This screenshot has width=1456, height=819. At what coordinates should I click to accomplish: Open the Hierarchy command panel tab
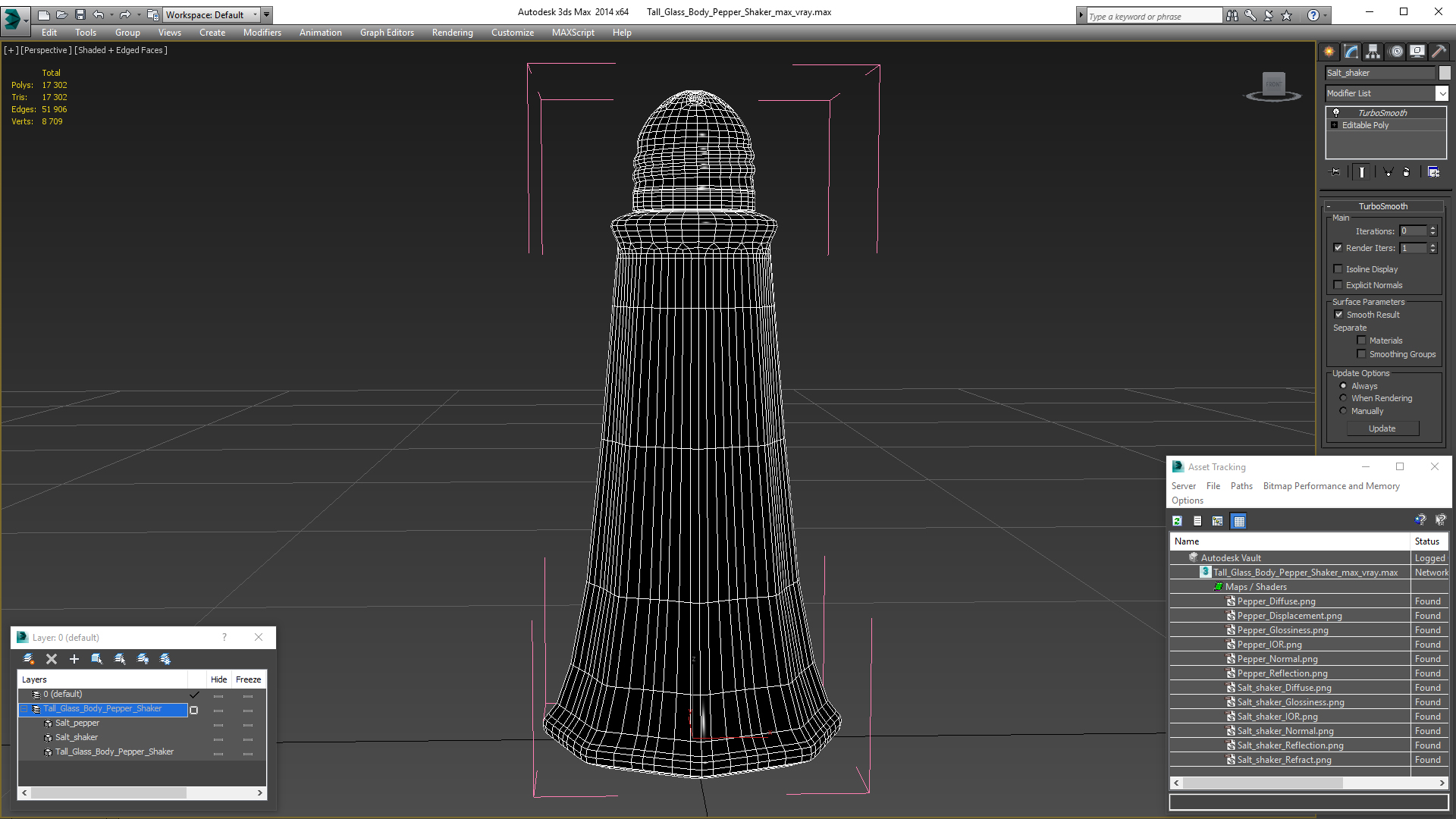[1373, 52]
